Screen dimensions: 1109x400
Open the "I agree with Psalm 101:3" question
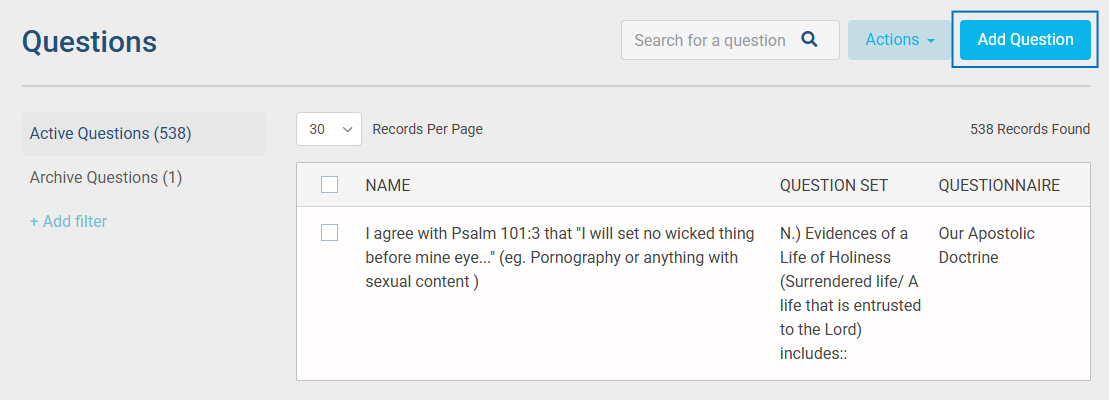pyautogui.click(x=559, y=257)
